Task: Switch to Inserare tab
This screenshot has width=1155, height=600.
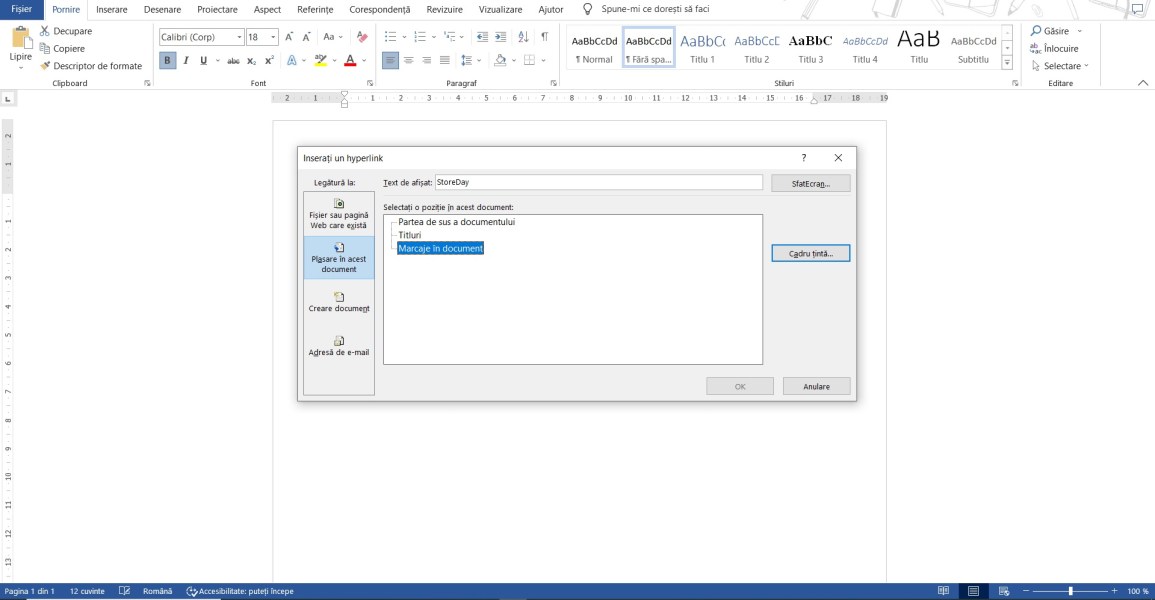Action: [x=111, y=10]
